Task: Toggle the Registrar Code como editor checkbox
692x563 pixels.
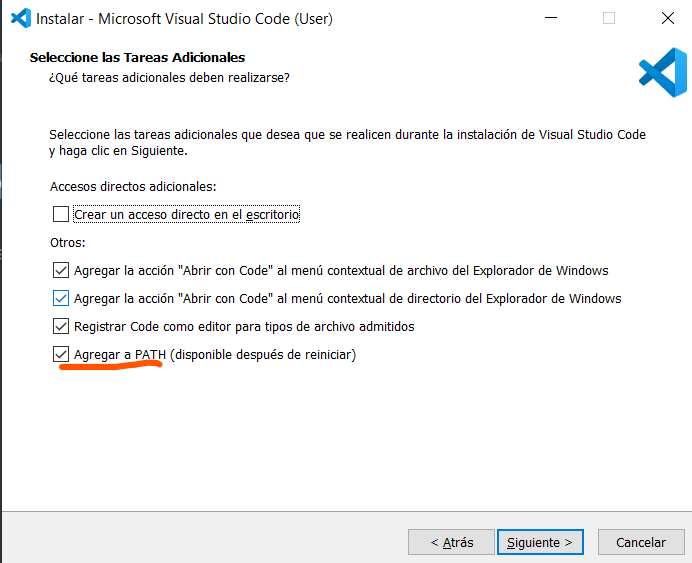Action: [x=61, y=326]
